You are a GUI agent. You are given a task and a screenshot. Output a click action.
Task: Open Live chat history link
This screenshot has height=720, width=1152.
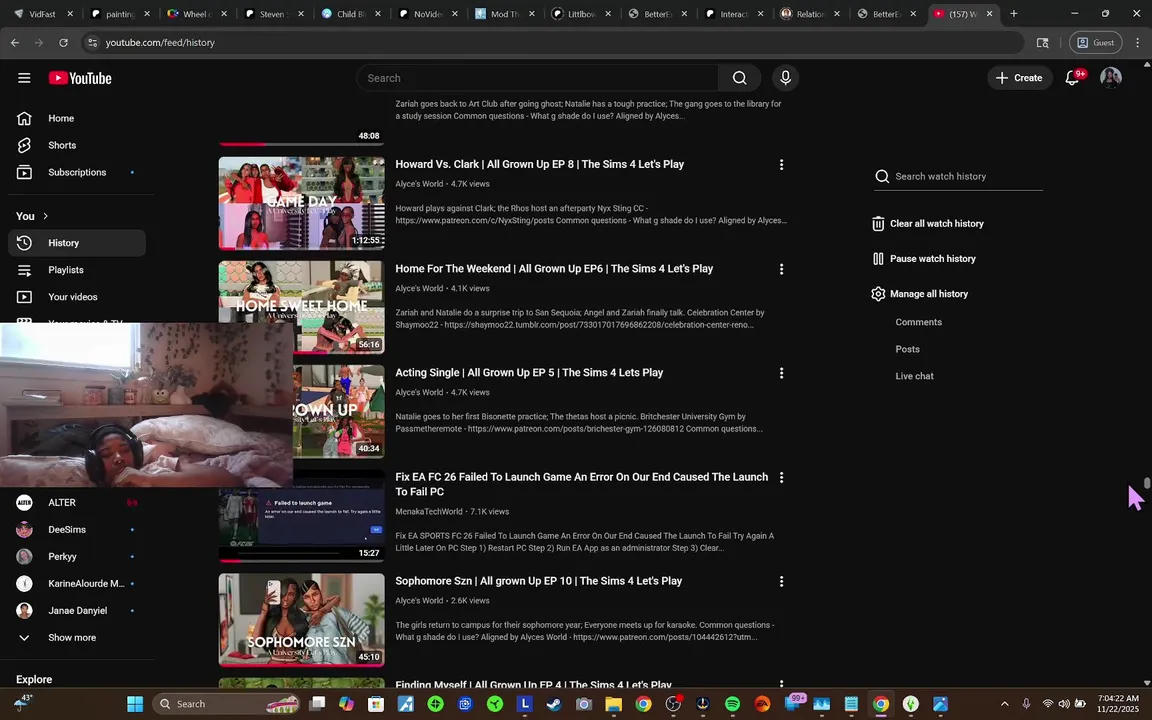click(915, 376)
